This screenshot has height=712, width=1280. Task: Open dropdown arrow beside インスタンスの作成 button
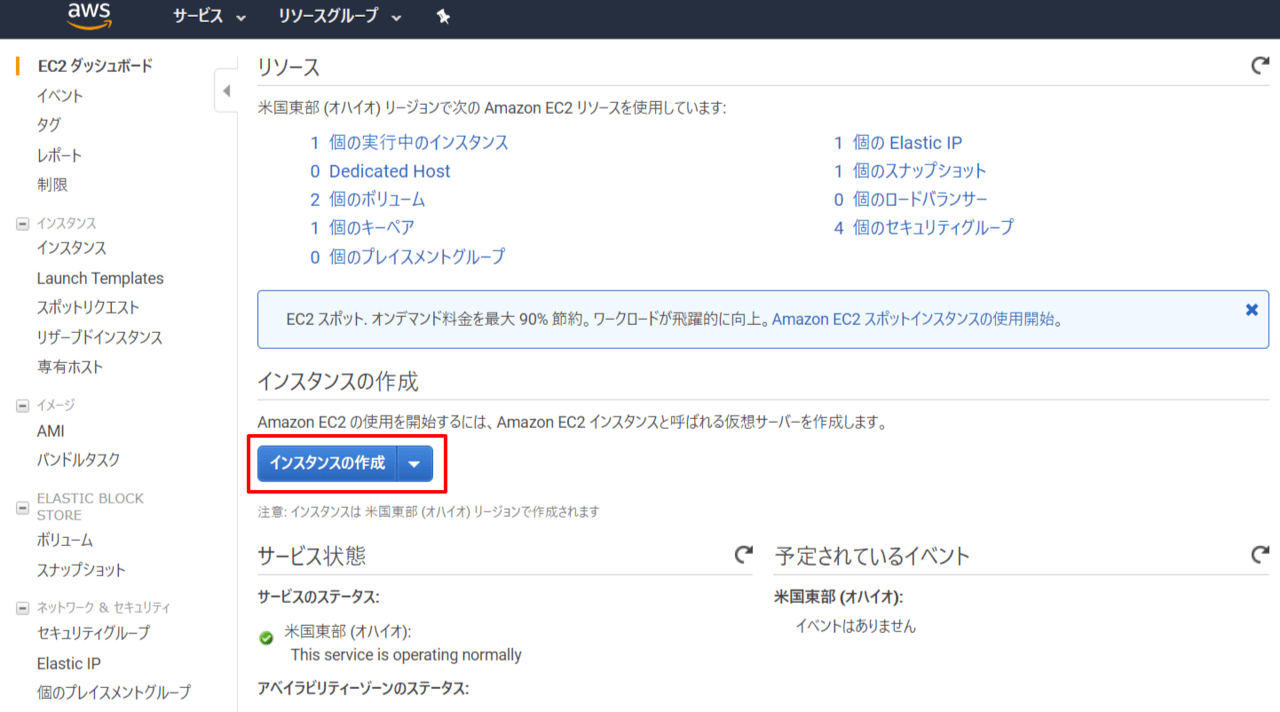[414, 464]
